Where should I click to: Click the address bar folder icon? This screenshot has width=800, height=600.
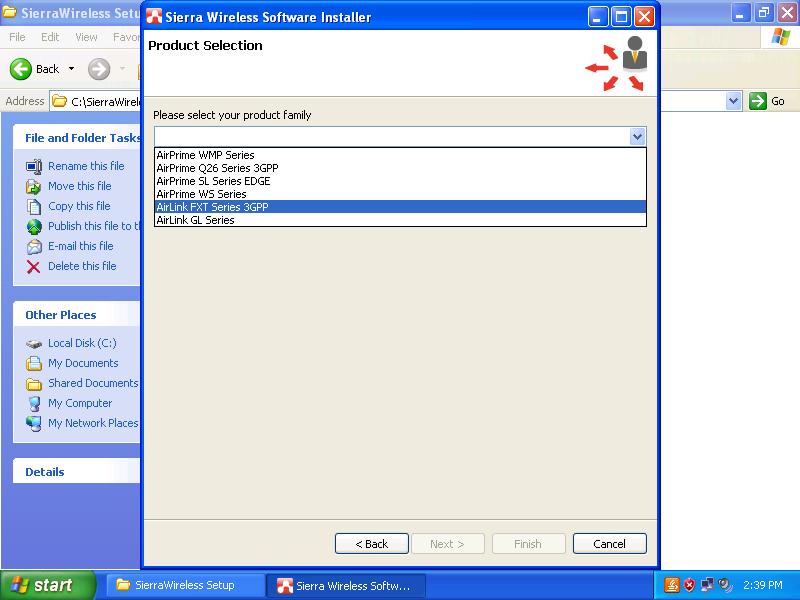pos(60,101)
